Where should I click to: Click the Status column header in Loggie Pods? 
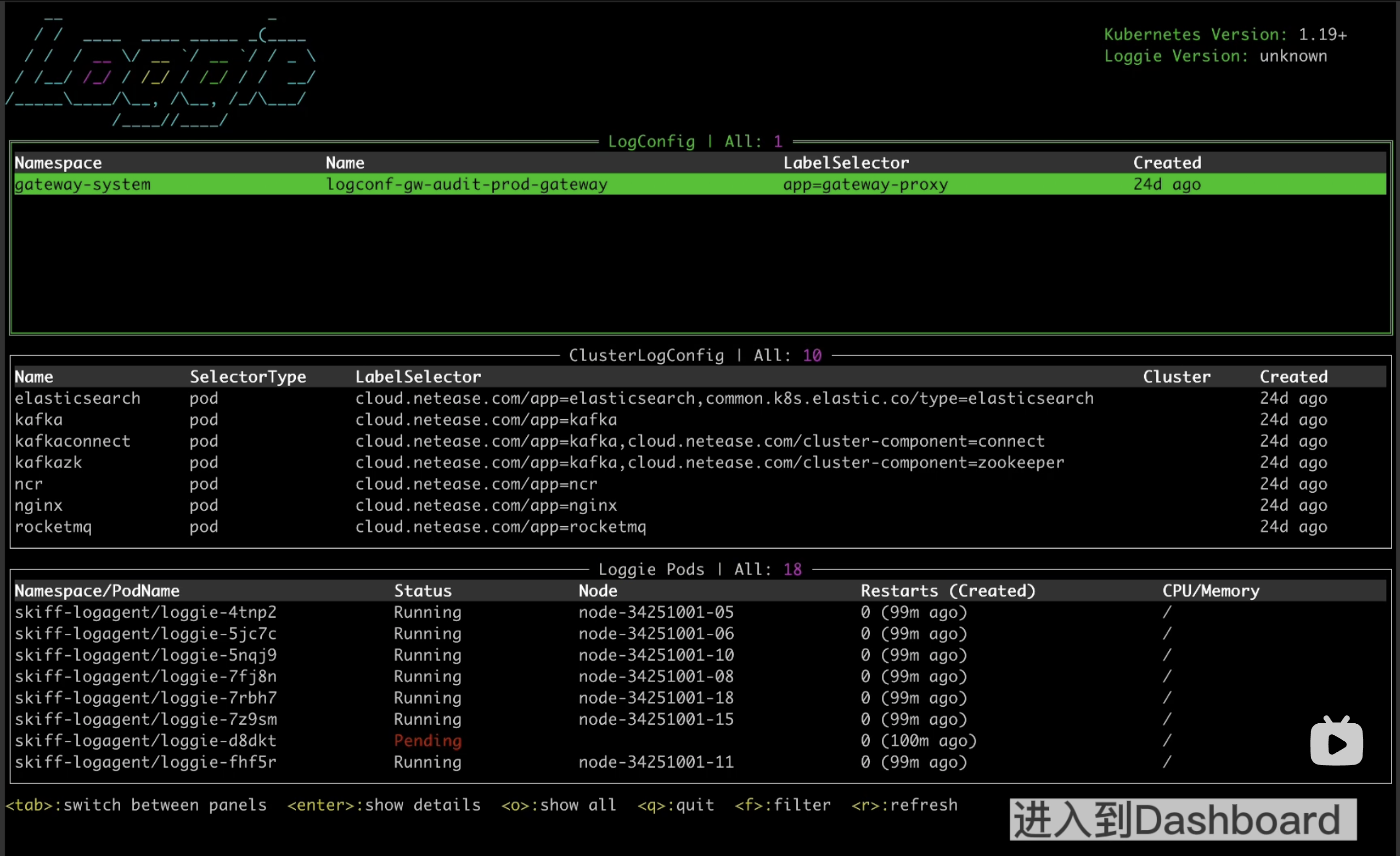(423, 591)
